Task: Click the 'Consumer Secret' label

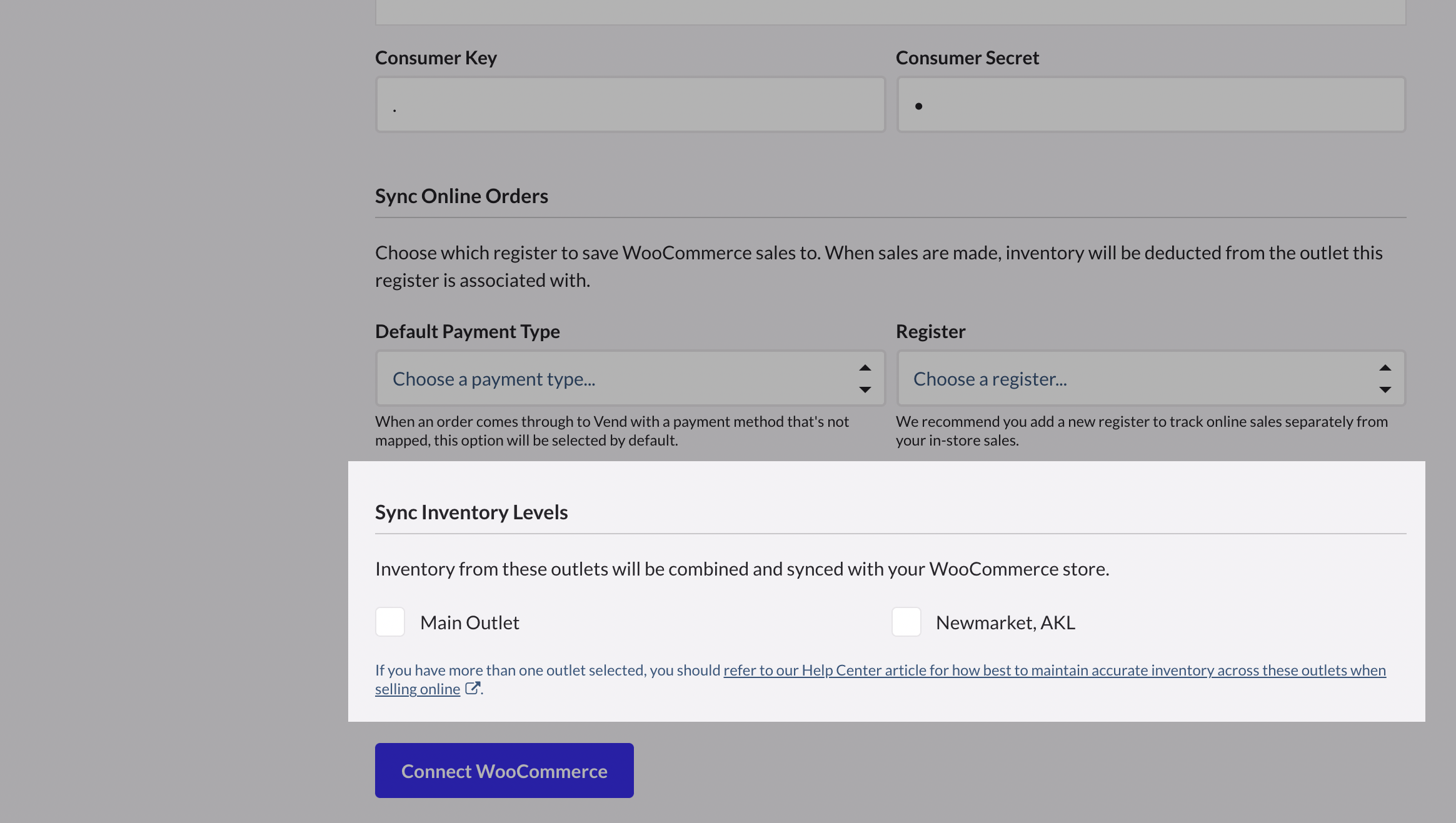Action: [967, 57]
